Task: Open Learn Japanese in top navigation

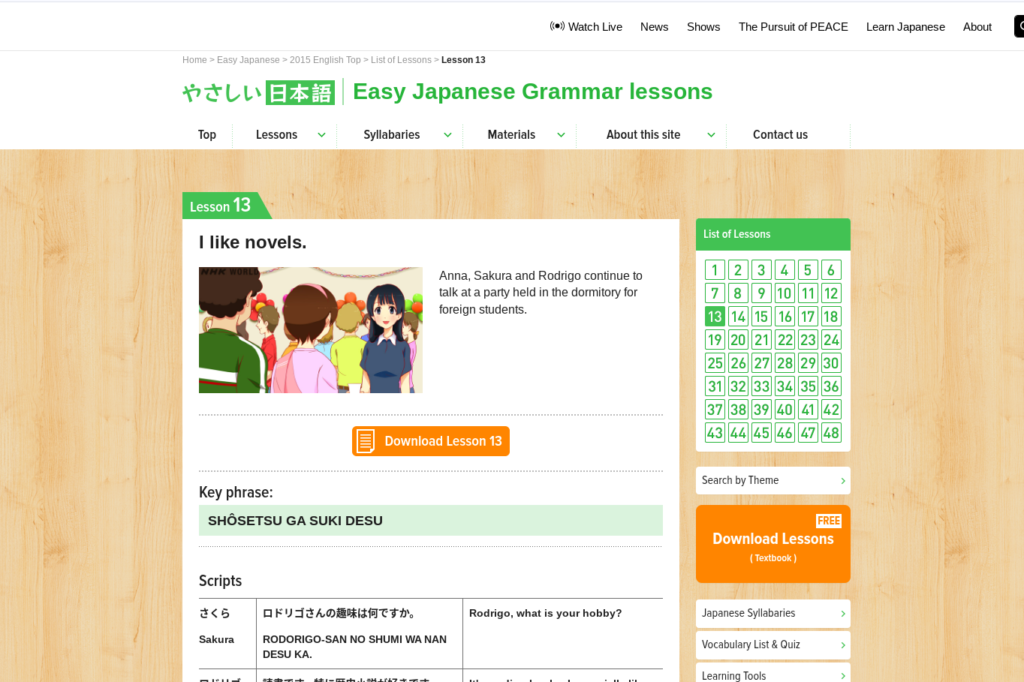Action: [905, 27]
